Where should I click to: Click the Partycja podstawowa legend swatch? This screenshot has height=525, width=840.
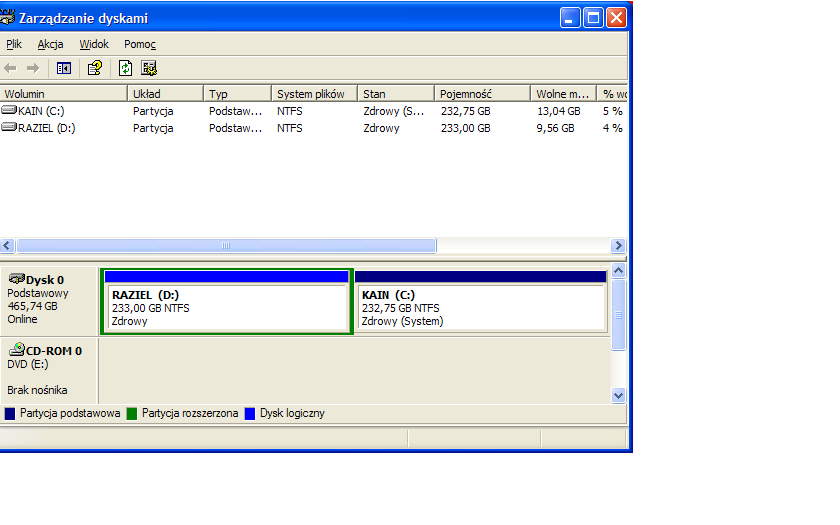coord(10,414)
